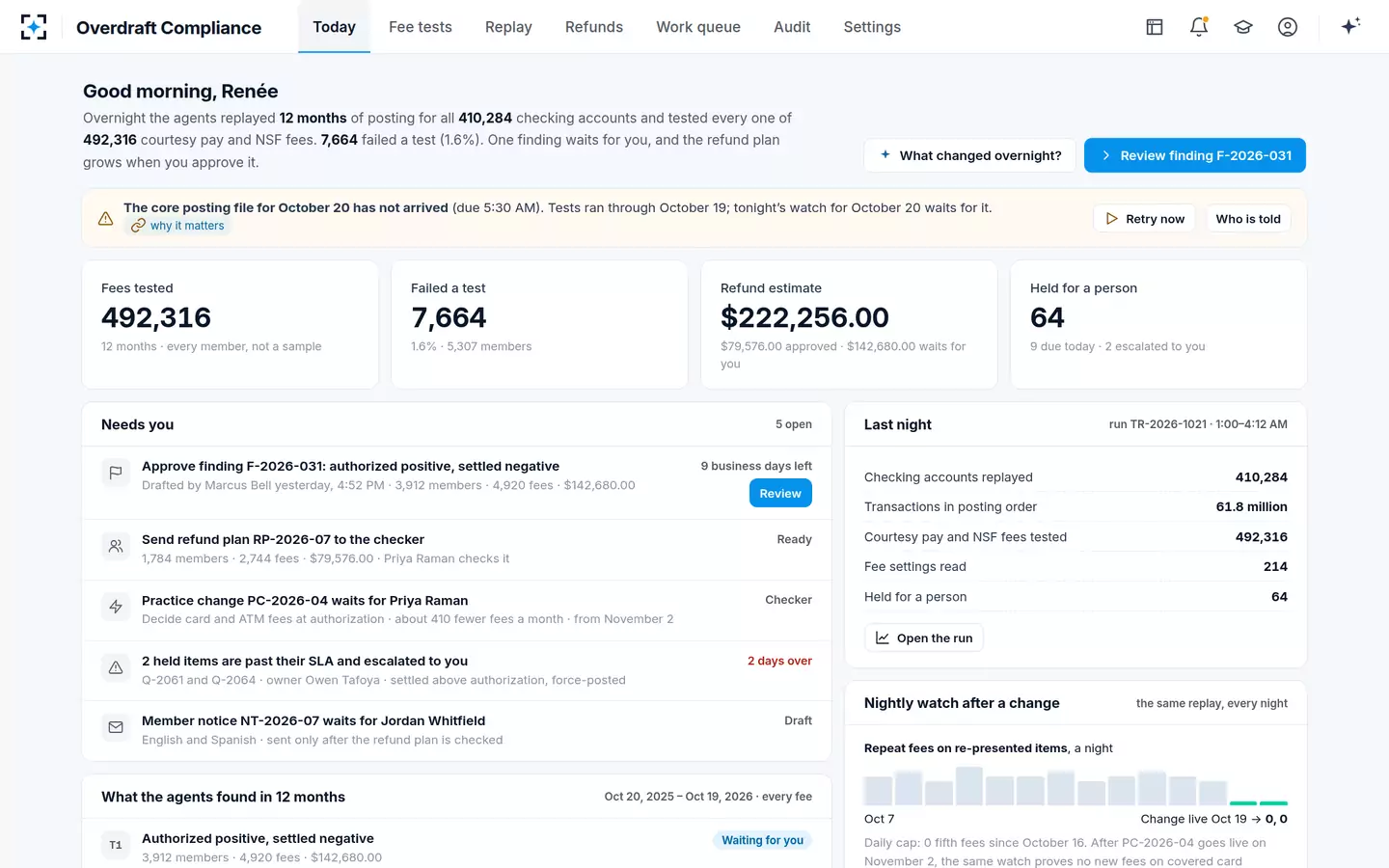Click flag icon beside finding F-2026-031
Screen dimensions: 1389x868
click(116, 473)
